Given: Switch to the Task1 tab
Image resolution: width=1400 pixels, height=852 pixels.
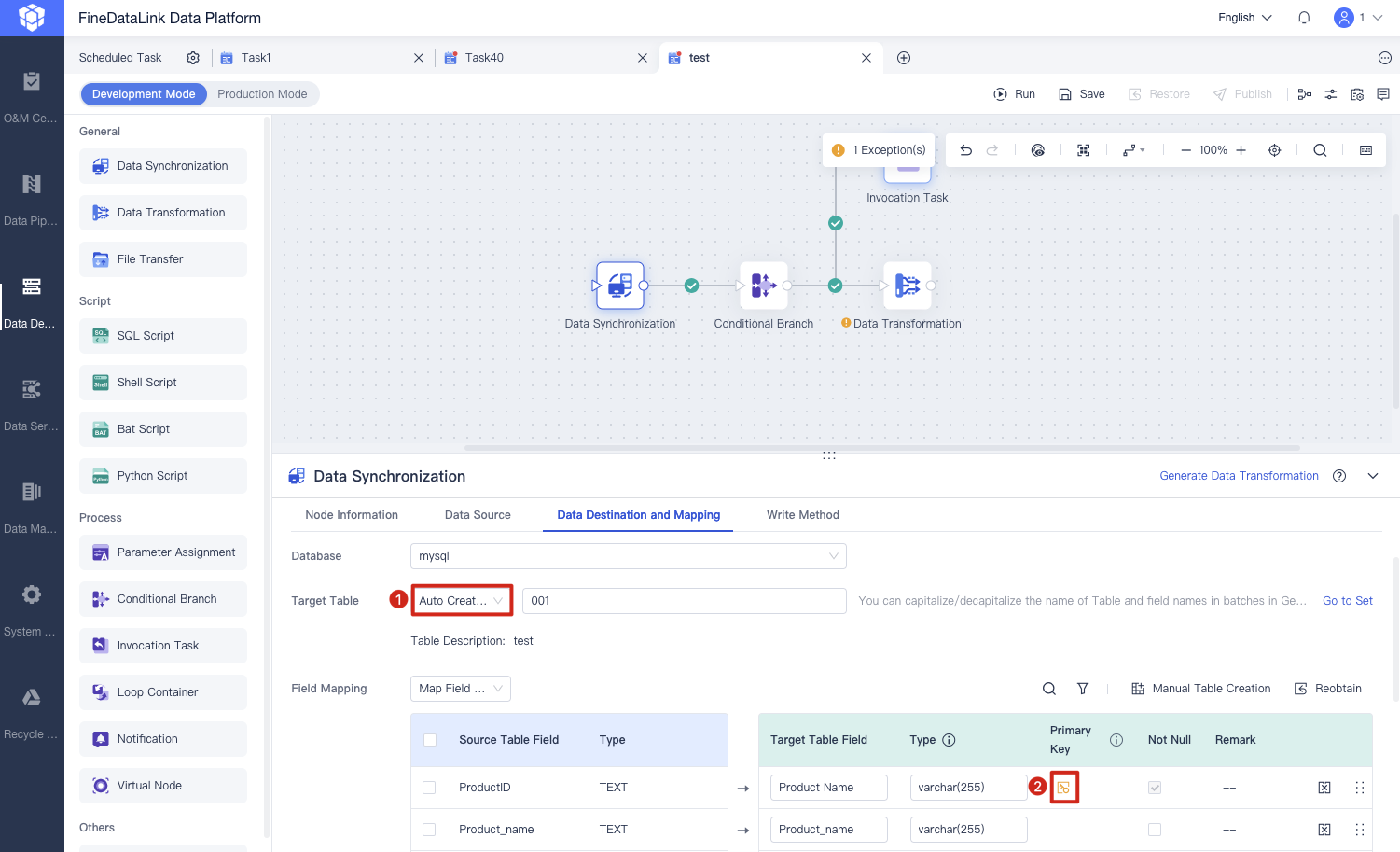Looking at the screenshot, I should (256, 58).
